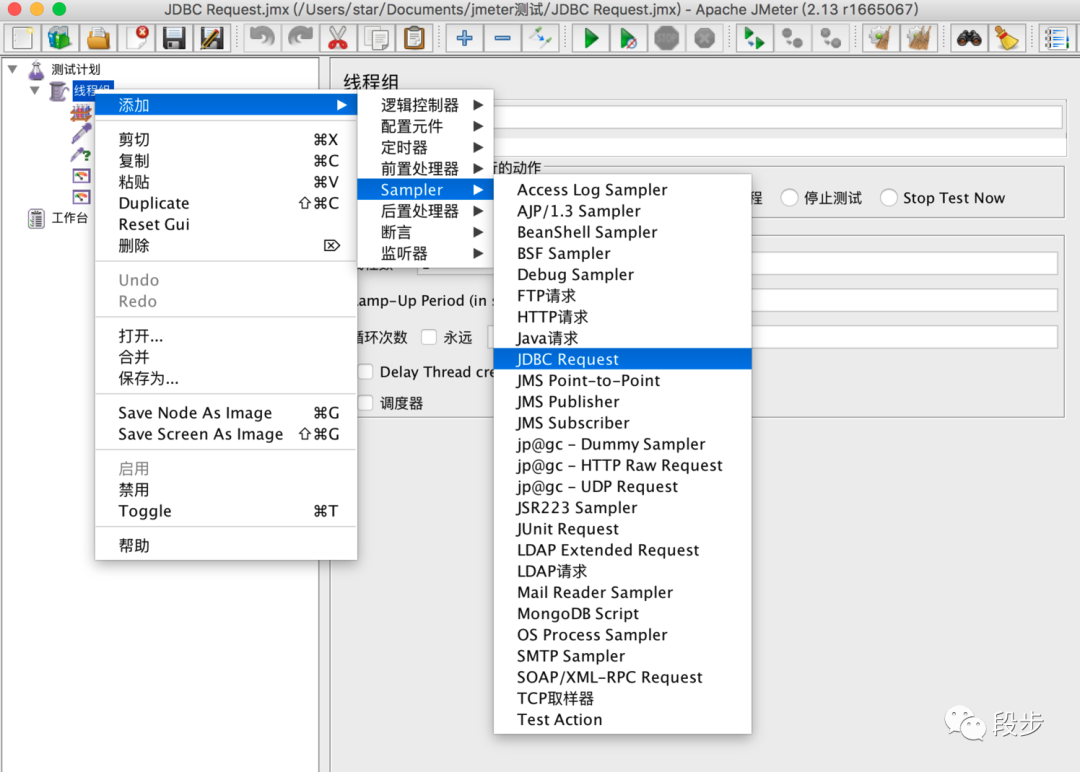Expand the 逻辑控制器 submenu

pyautogui.click(x=426, y=105)
